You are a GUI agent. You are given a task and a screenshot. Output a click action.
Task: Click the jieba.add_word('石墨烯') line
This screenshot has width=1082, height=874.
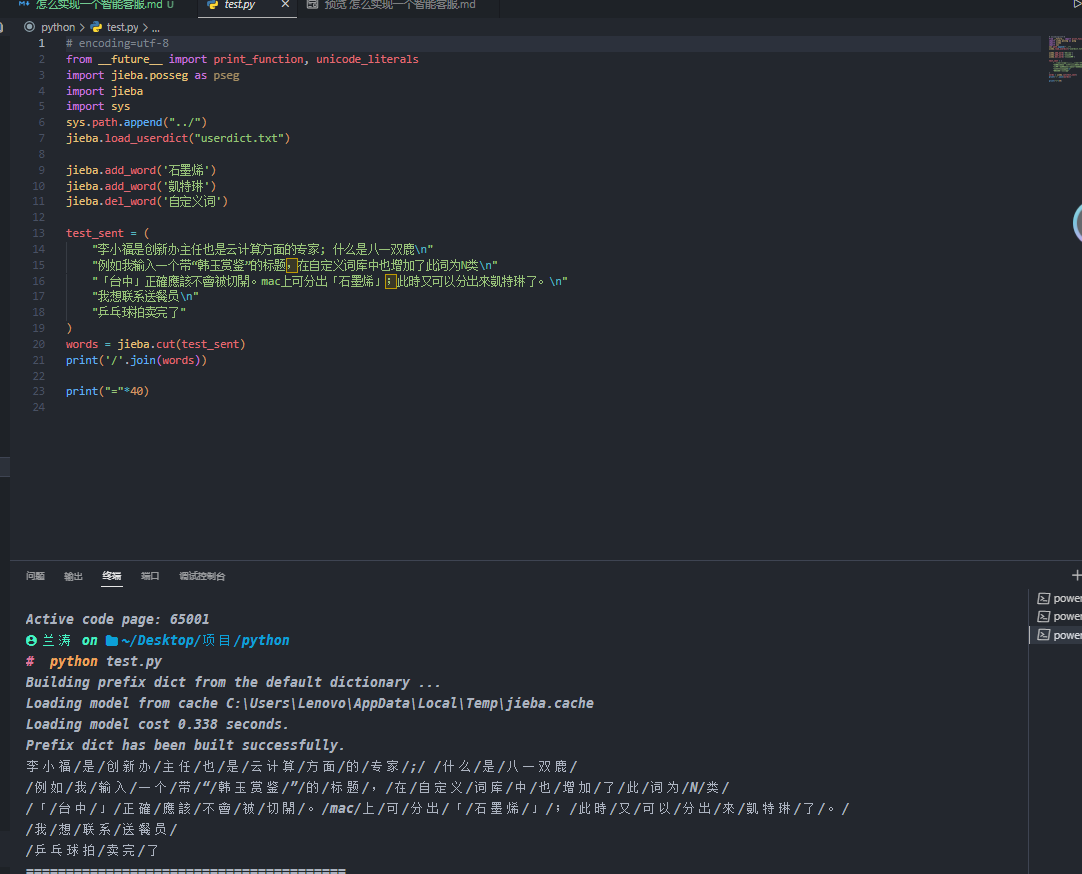pos(141,170)
